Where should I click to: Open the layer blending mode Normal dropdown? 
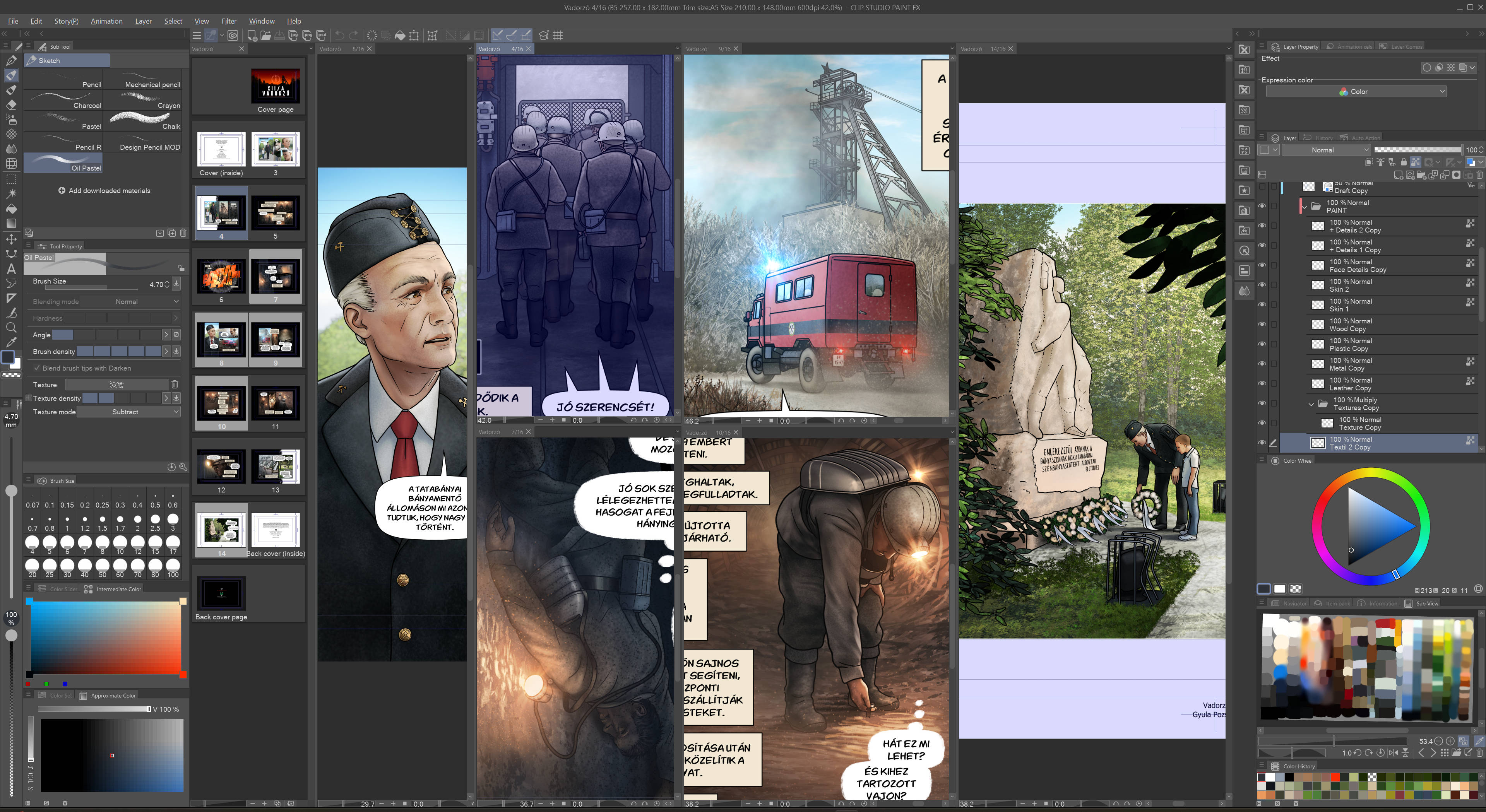(x=1326, y=150)
